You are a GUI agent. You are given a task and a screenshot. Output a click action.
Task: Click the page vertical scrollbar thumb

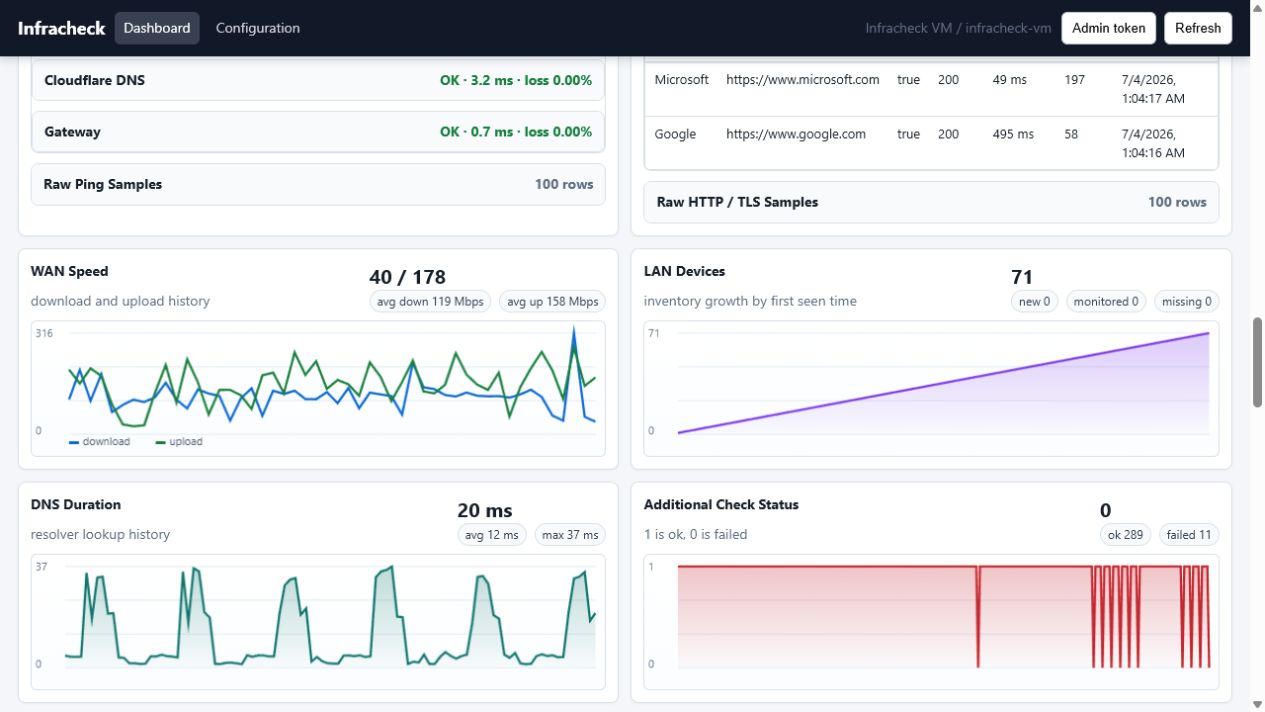click(1258, 362)
